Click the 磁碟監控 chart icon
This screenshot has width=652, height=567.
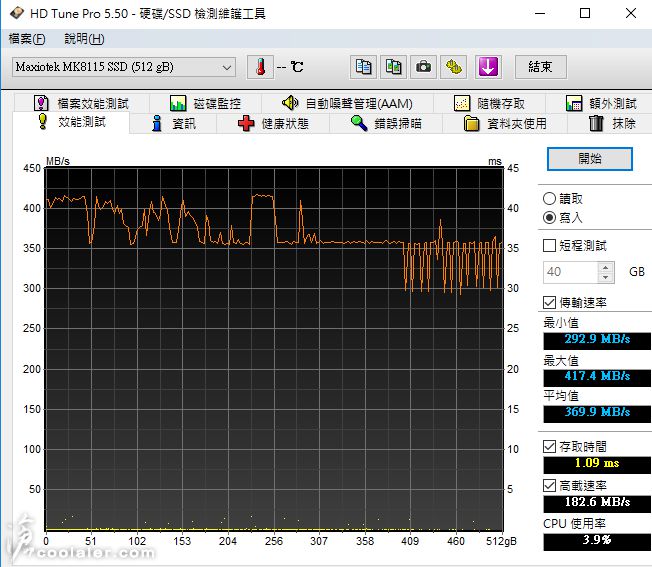178,103
